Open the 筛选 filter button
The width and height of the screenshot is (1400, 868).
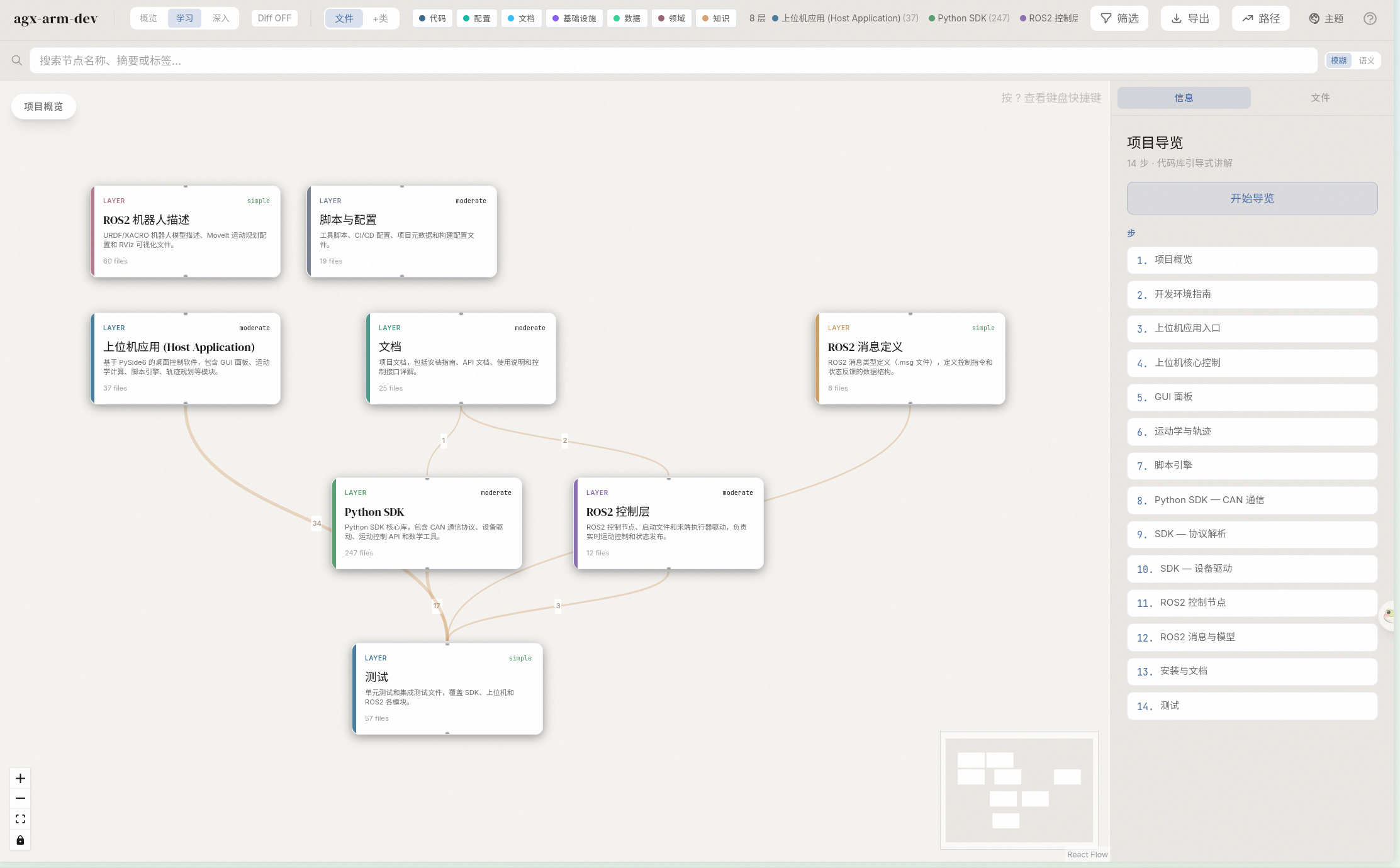click(1119, 19)
